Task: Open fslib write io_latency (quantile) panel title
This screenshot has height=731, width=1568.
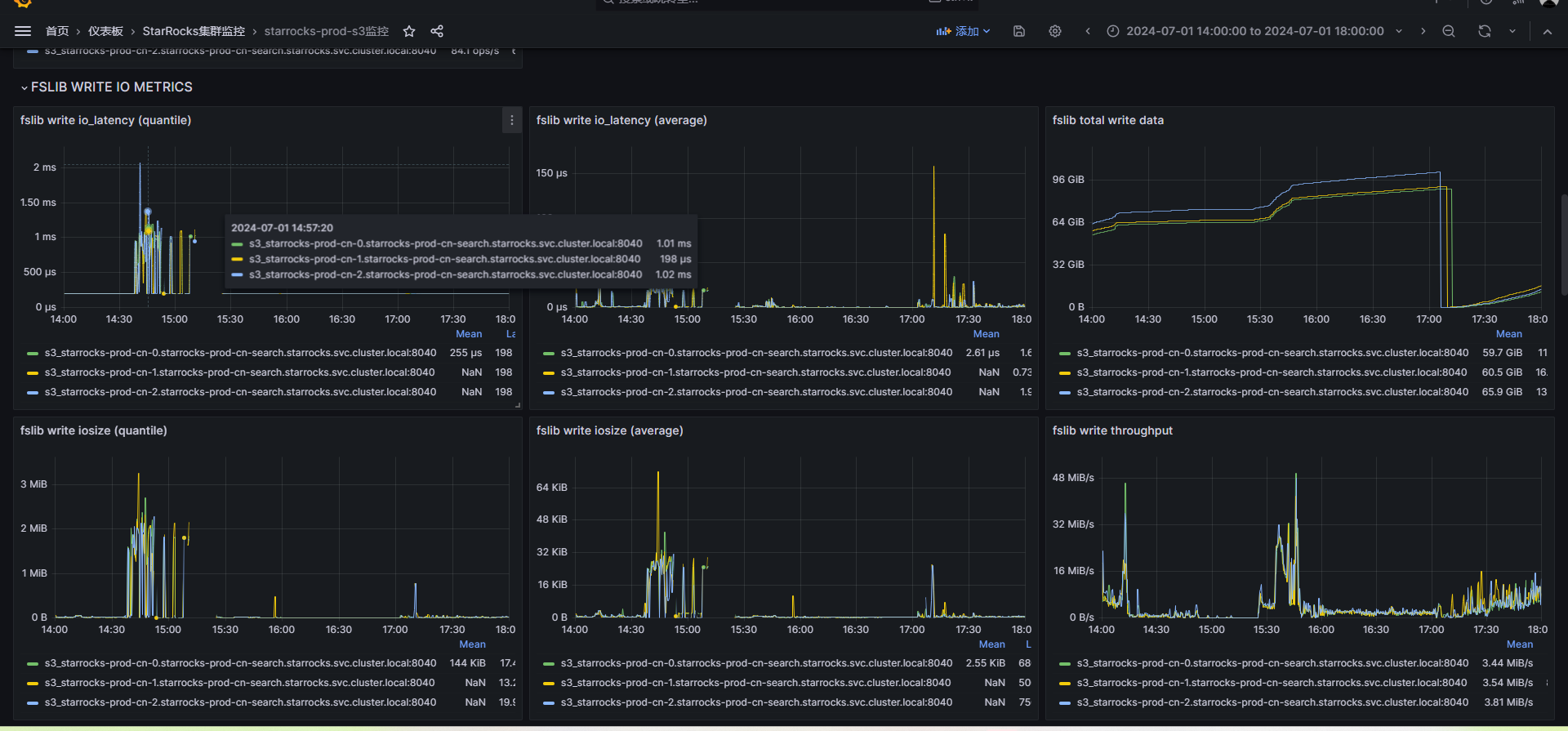Action: coord(106,120)
